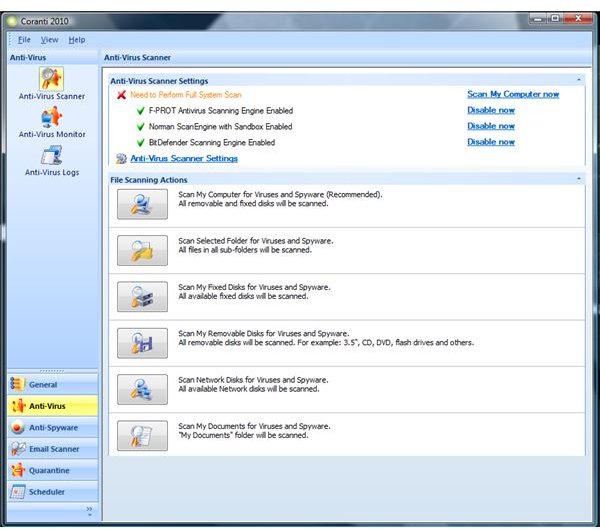Image resolution: width=600 pixels, height=530 pixels.
Task: Disable the Norman ScanEngine now
Action: pos(491,126)
